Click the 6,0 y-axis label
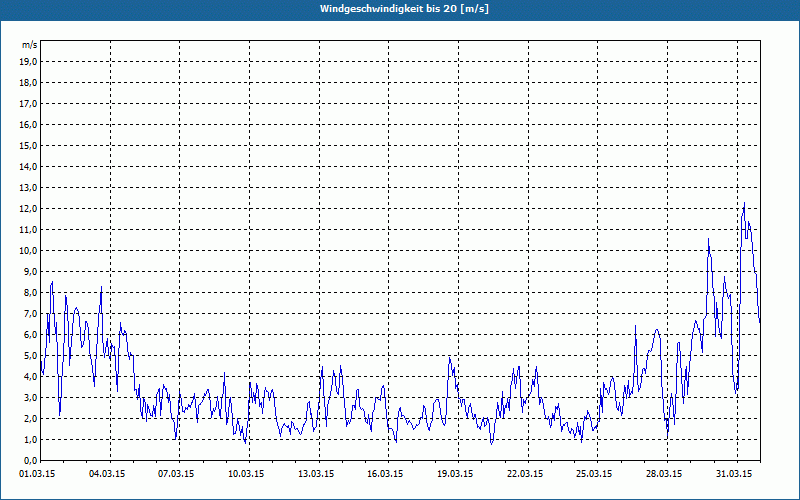 click(30, 335)
